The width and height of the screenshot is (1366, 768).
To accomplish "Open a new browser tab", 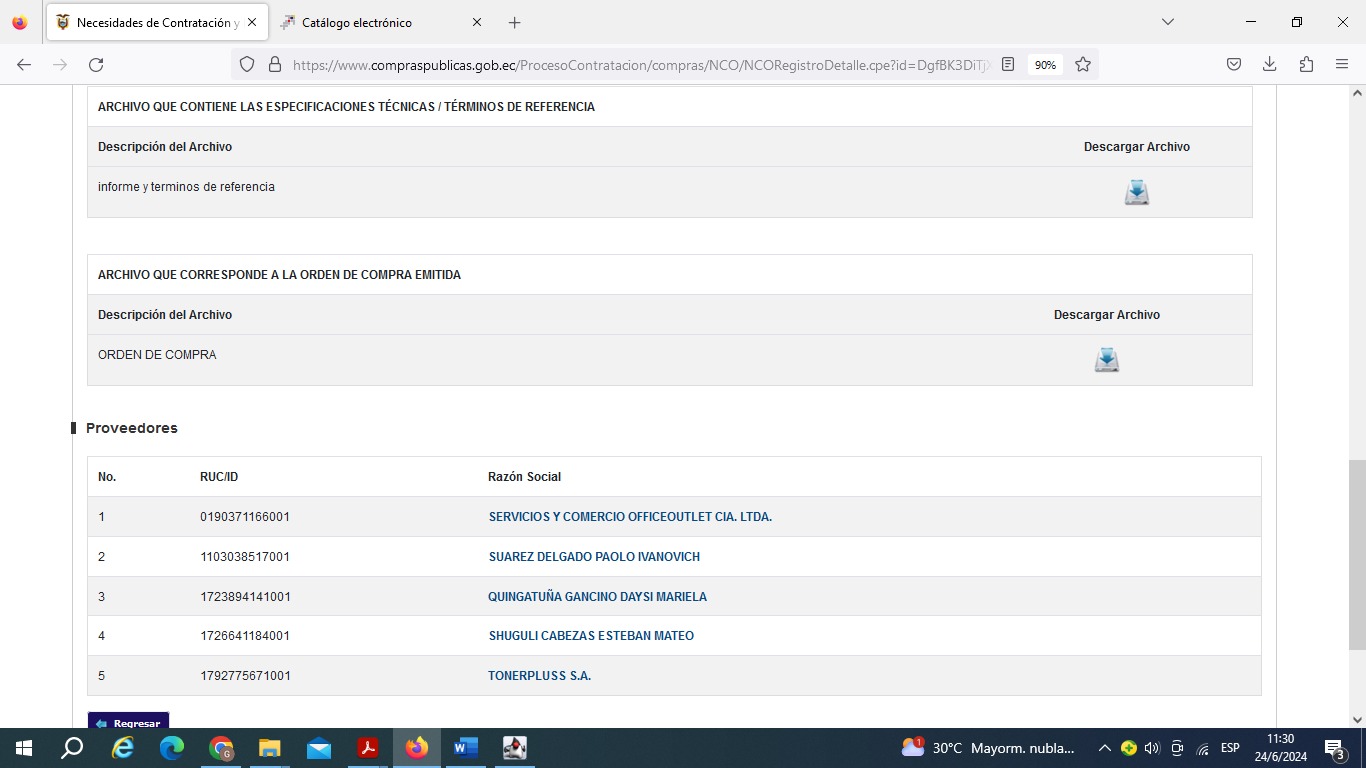I will coord(514,22).
